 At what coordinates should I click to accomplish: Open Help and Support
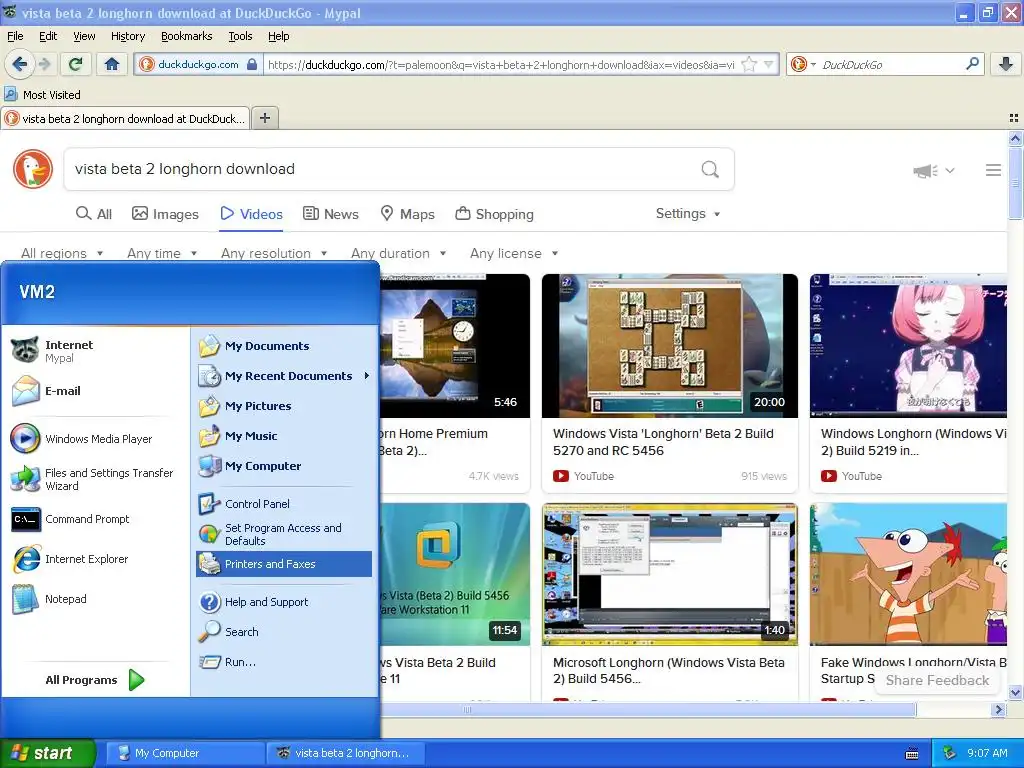(x=284, y=601)
